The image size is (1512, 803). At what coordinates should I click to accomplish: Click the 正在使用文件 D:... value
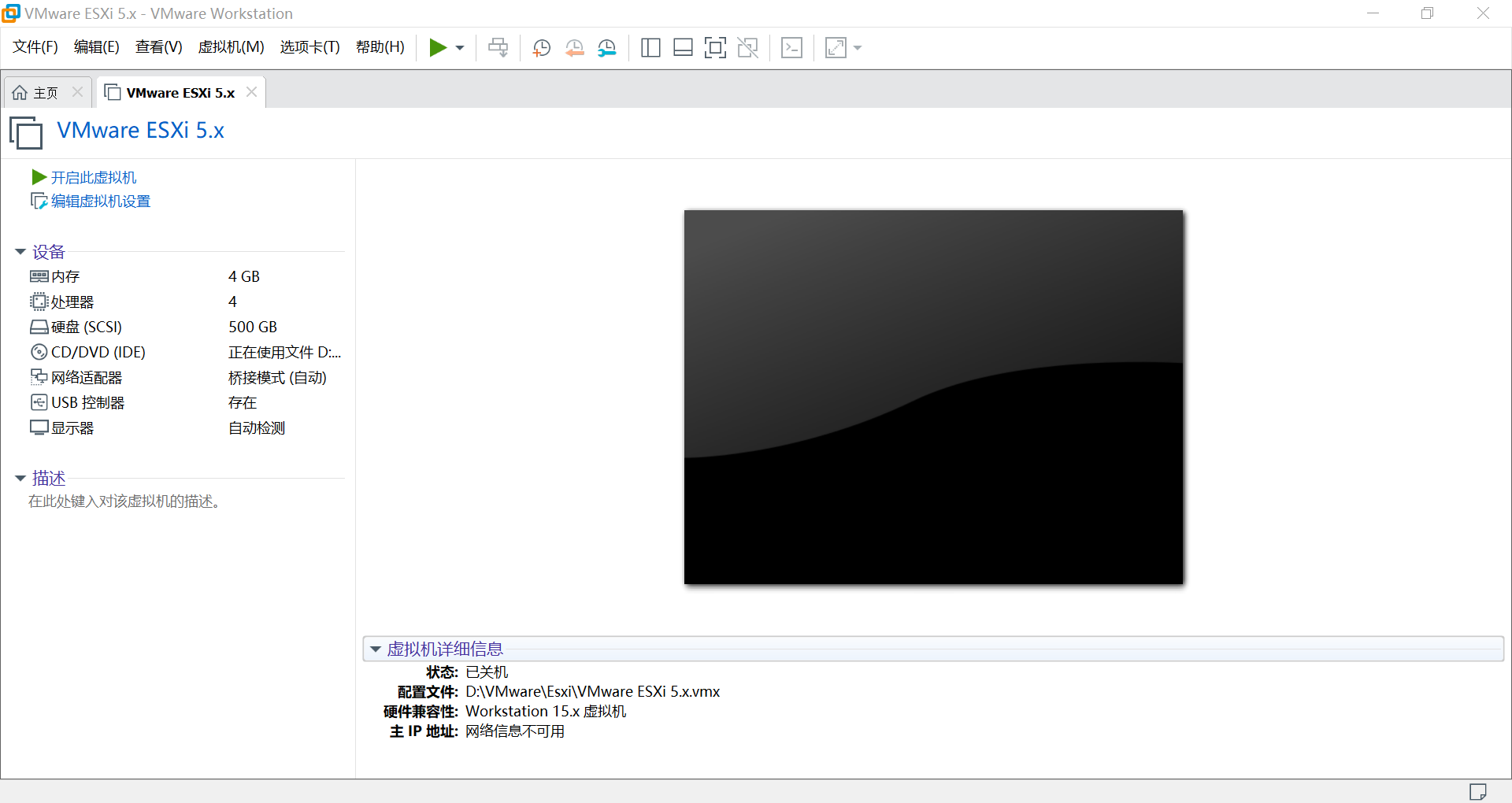click(x=285, y=352)
